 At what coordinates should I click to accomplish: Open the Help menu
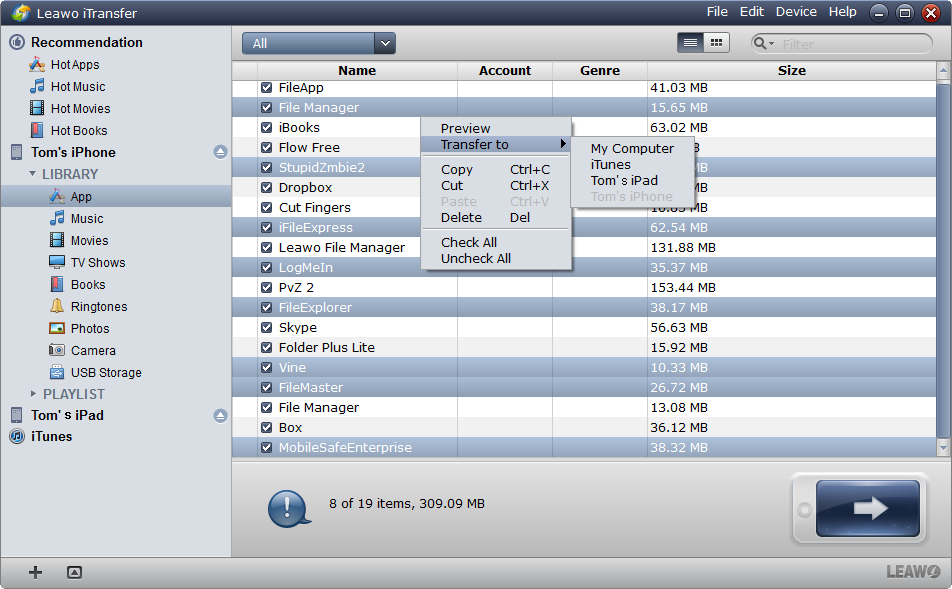[x=843, y=12]
